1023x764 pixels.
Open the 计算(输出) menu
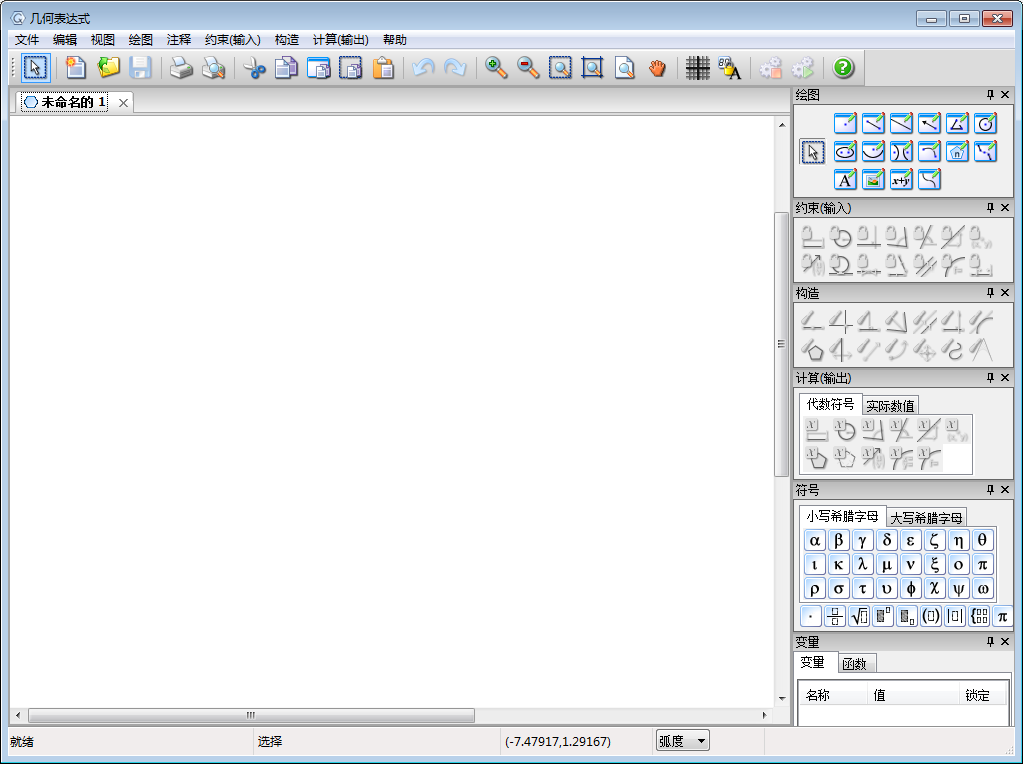click(341, 40)
